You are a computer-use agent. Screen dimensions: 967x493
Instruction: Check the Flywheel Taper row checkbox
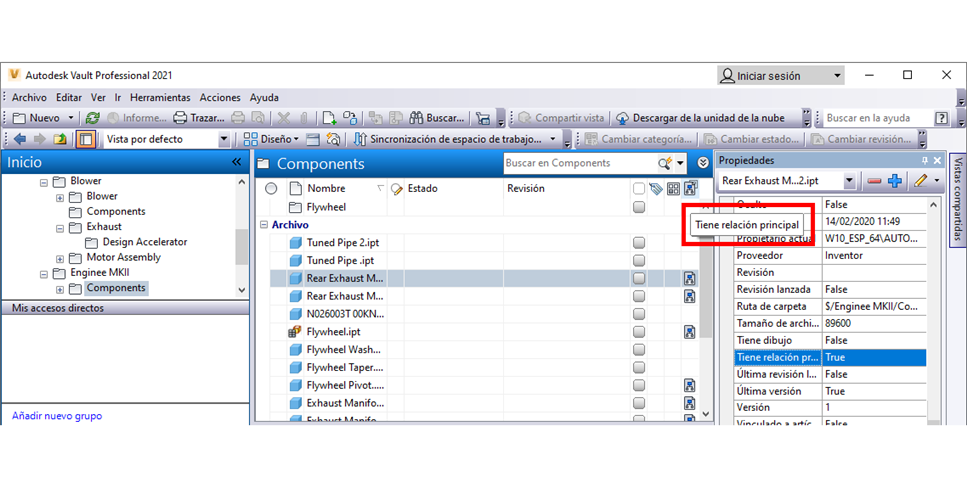[x=639, y=368]
